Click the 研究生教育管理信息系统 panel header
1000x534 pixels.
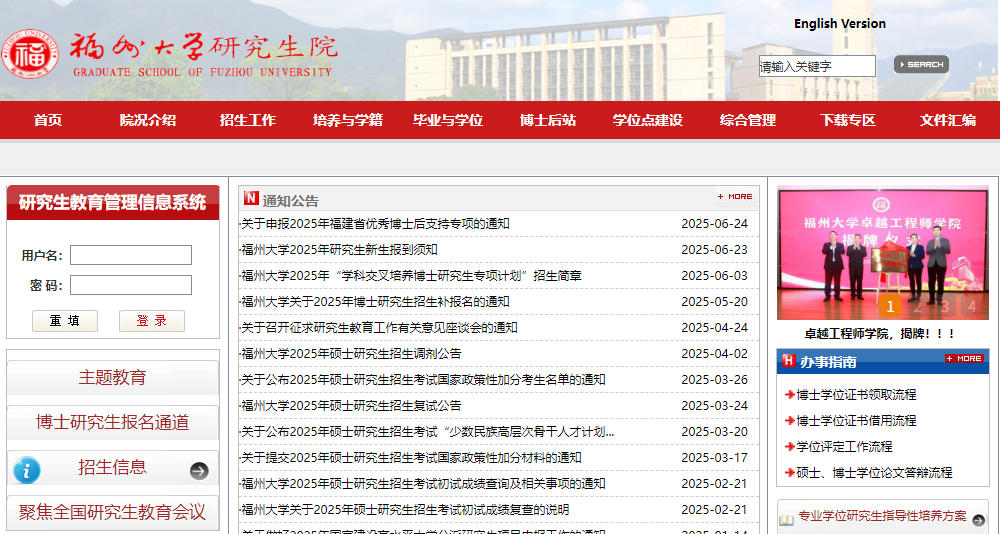(x=112, y=203)
